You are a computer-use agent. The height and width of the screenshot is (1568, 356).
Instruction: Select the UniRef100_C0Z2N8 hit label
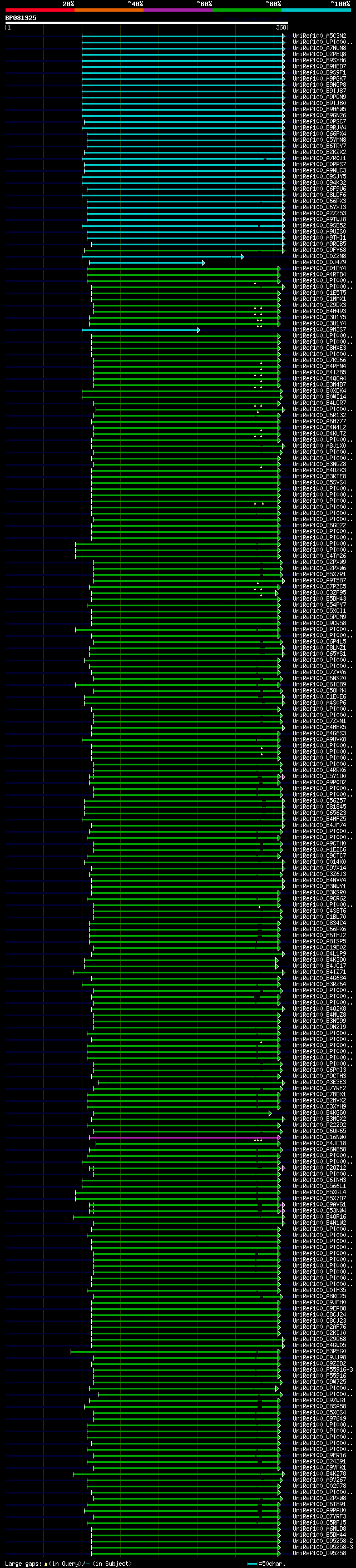[319, 256]
